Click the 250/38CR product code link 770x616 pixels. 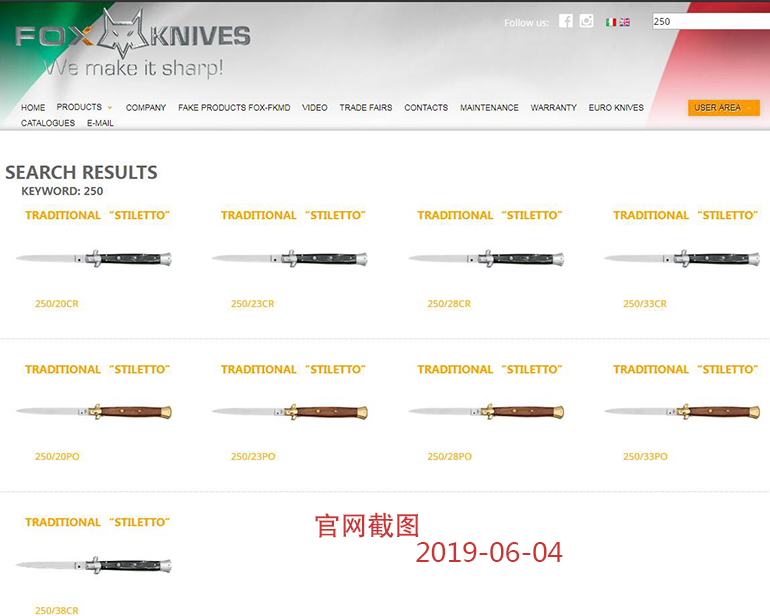pos(56,610)
